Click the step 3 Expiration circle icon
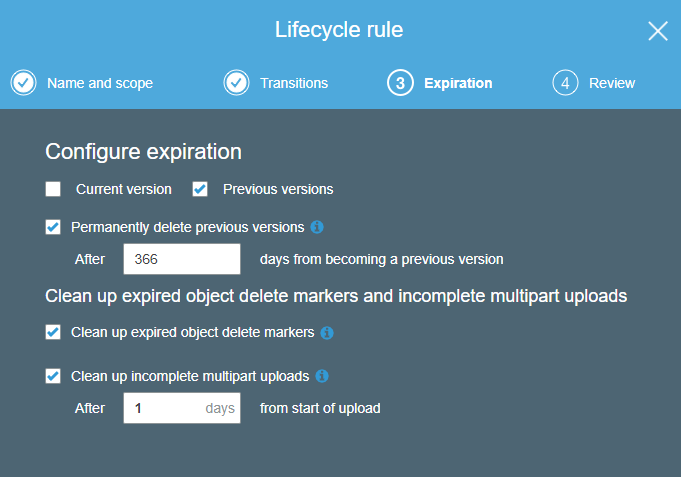 (x=400, y=83)
